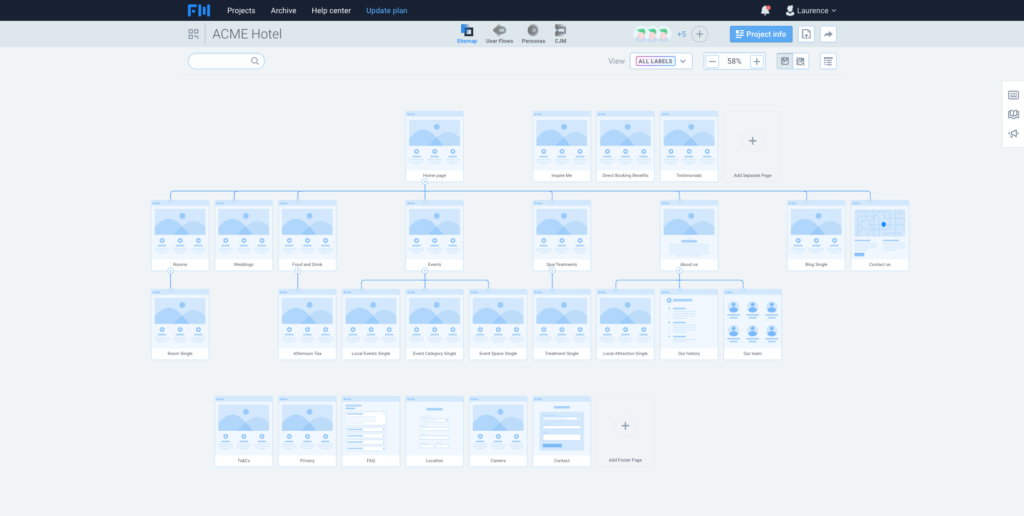This screenshot has width=1024, height=516.
Task: Select the Rooms page card
Action: [180, 235]
